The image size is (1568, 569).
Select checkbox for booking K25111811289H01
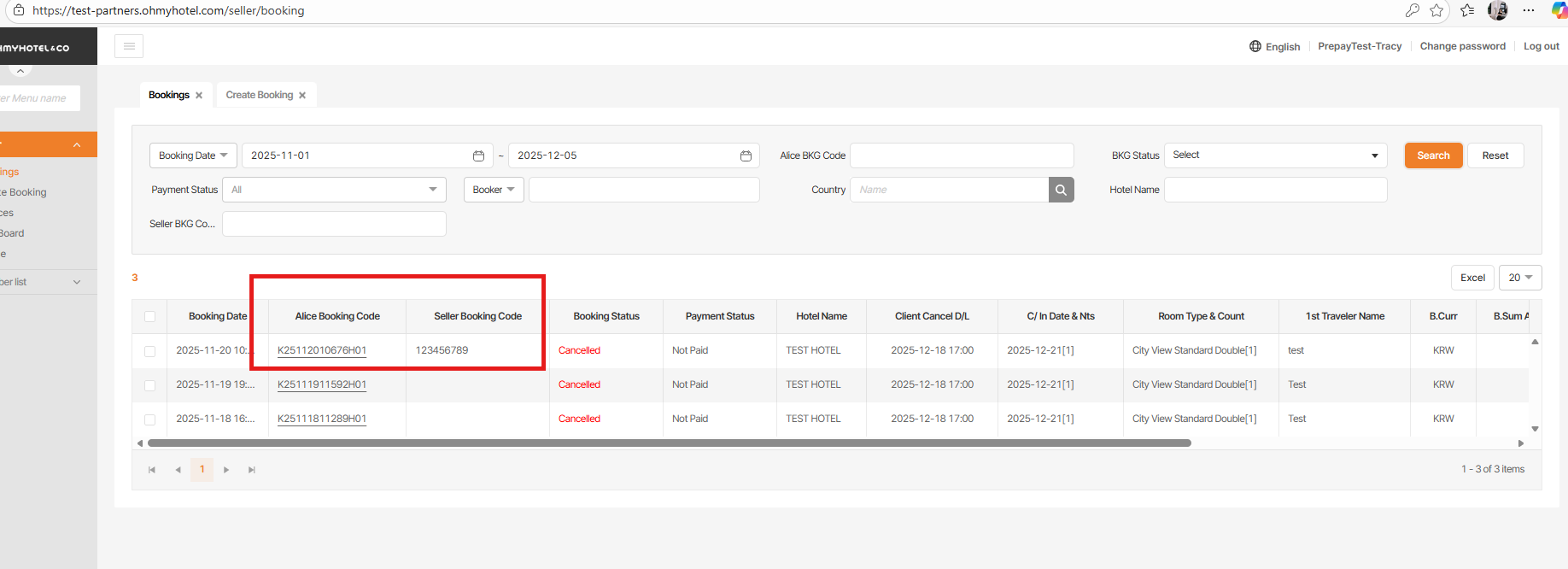click(x=150, y=419)
